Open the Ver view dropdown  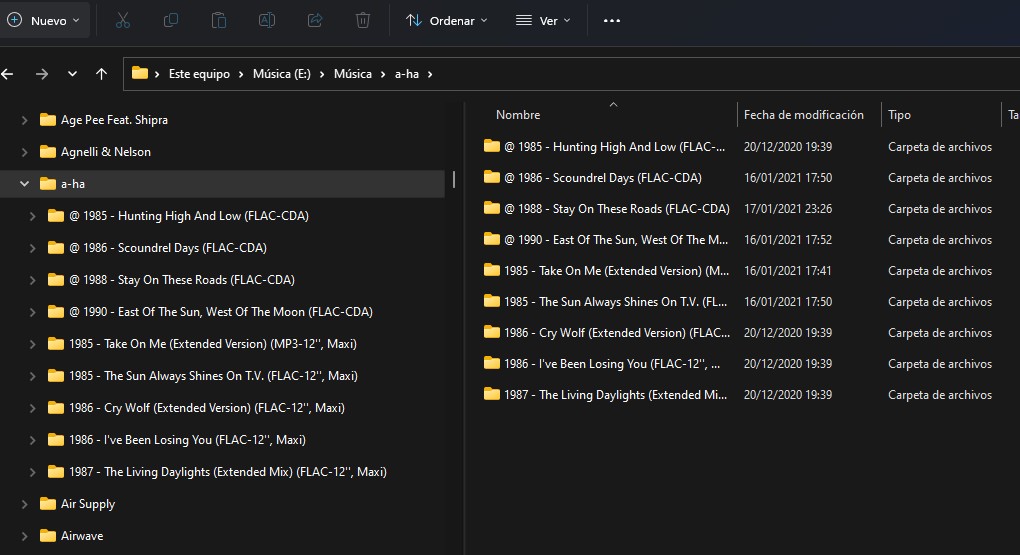coord(543,20)
